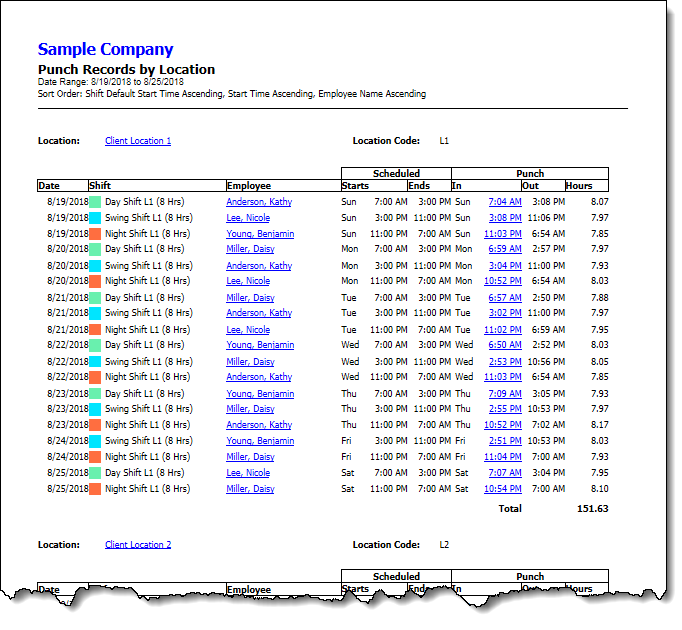
Task: Open Anderson, Kathy on 8/23/2018 Night Shift
Action: pos(259,424)
